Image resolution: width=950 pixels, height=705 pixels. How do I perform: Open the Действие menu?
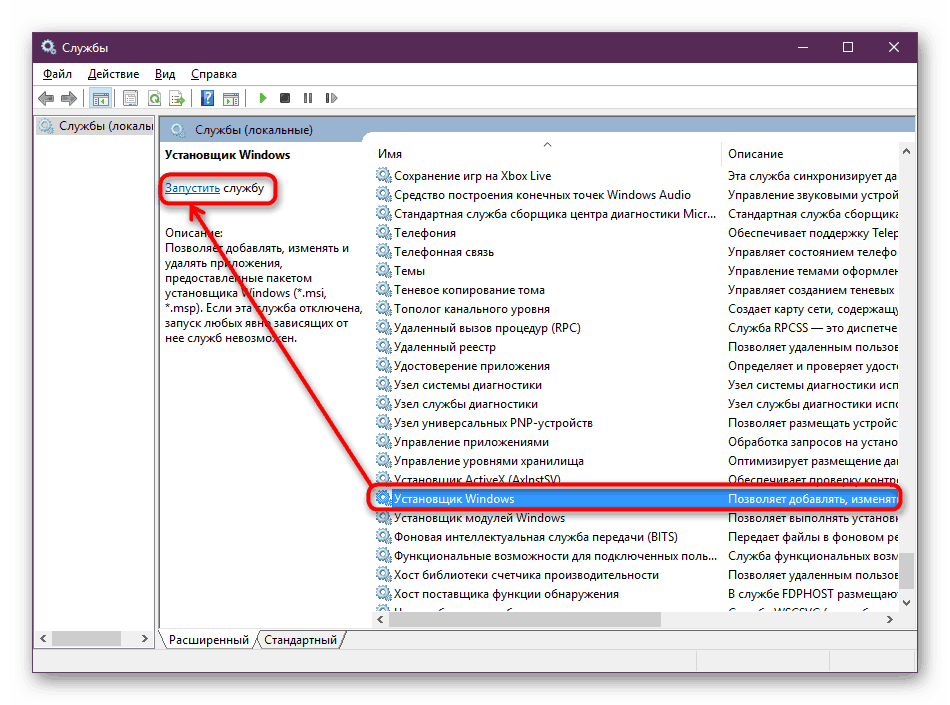113,74
